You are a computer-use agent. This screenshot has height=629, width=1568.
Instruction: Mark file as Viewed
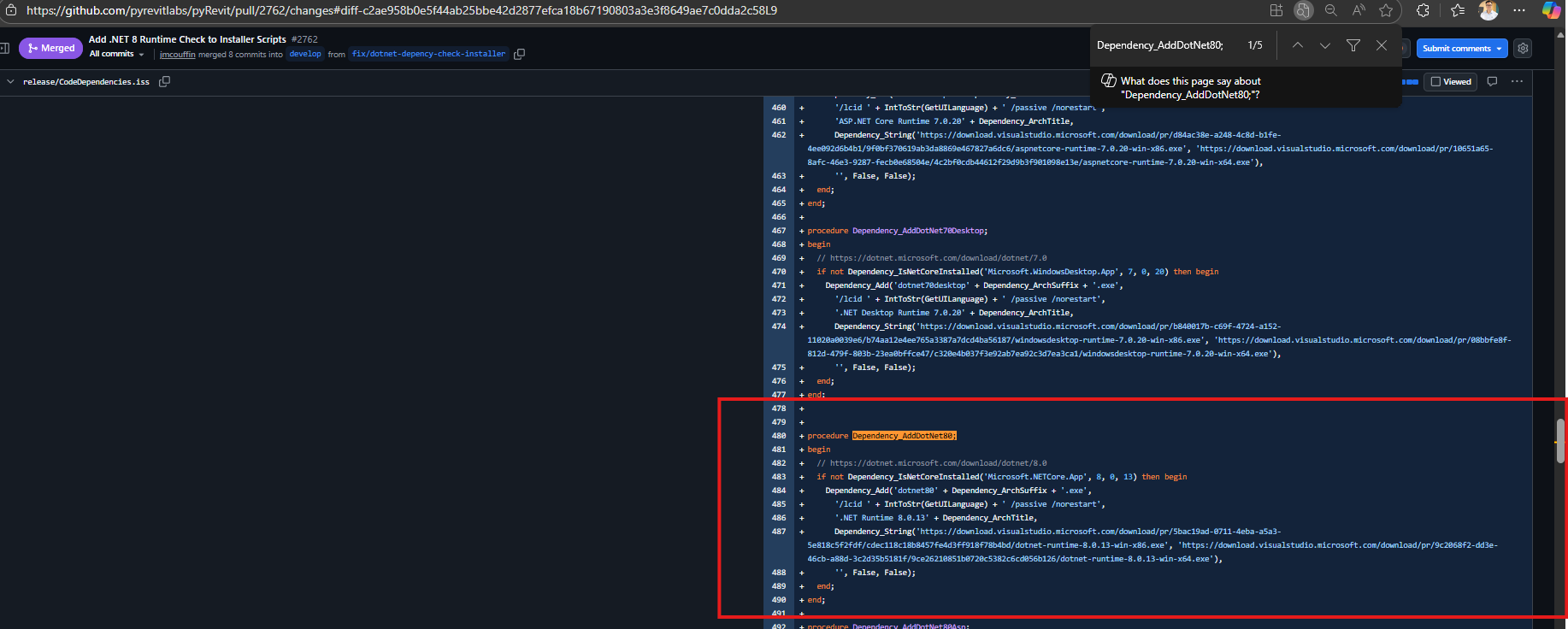[x=1452, y=81]
